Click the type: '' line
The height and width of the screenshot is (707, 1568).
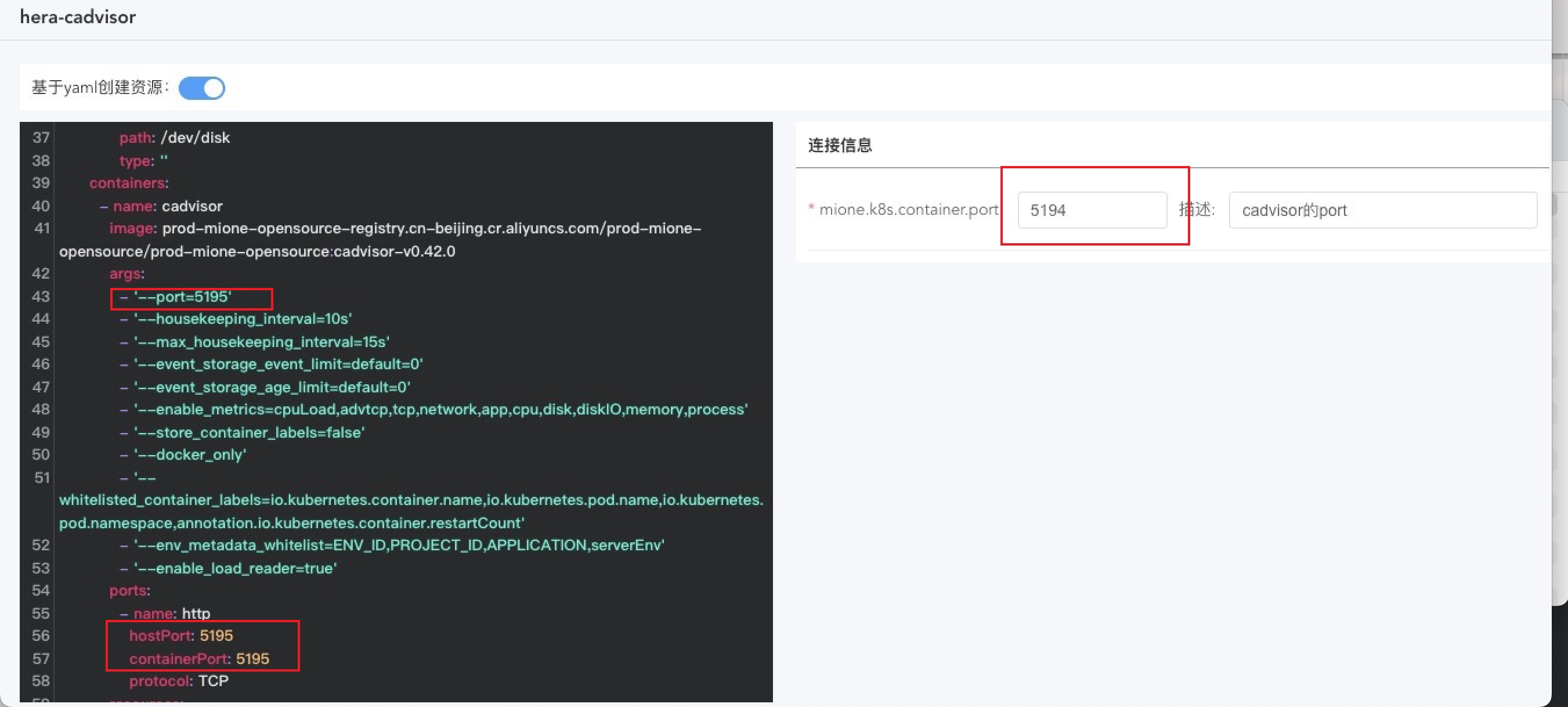click(144, 161)
